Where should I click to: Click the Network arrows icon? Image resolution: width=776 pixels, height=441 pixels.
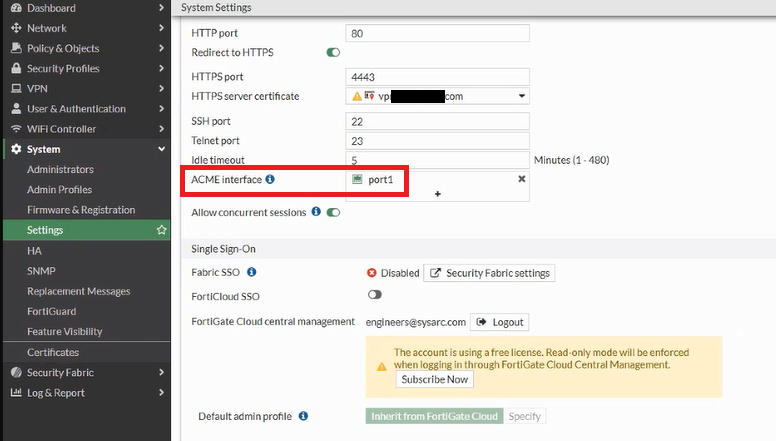tap(16, 28)
